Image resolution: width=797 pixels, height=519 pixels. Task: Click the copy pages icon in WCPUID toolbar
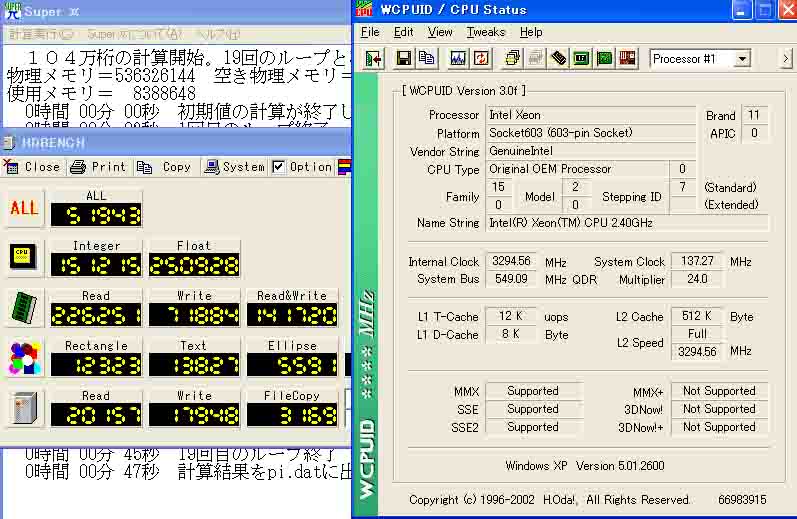click(x=426, y=59)
